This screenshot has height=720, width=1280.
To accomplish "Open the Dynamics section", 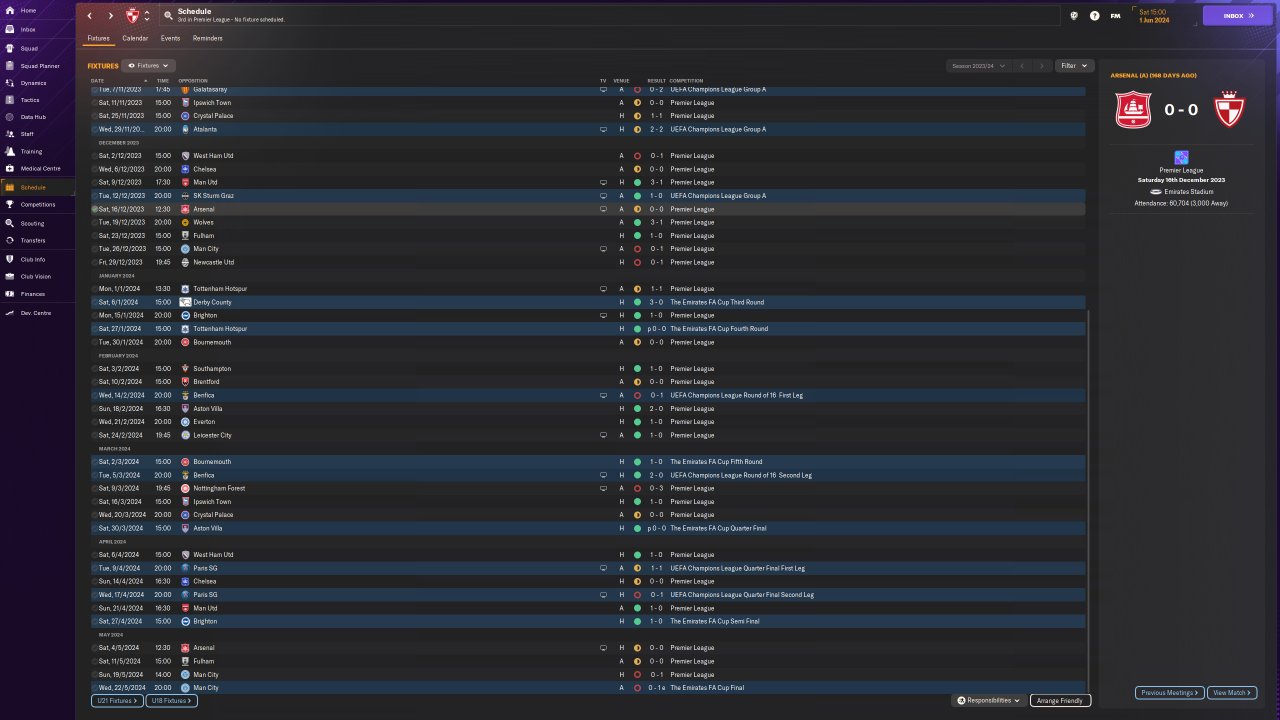I will tap(37, 83).
